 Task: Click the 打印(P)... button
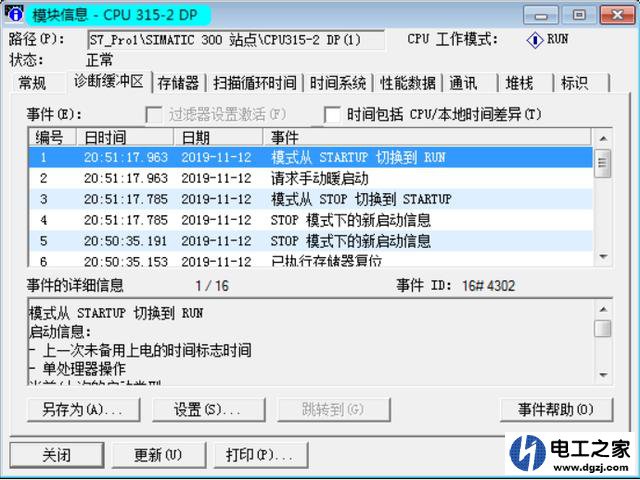261,455
